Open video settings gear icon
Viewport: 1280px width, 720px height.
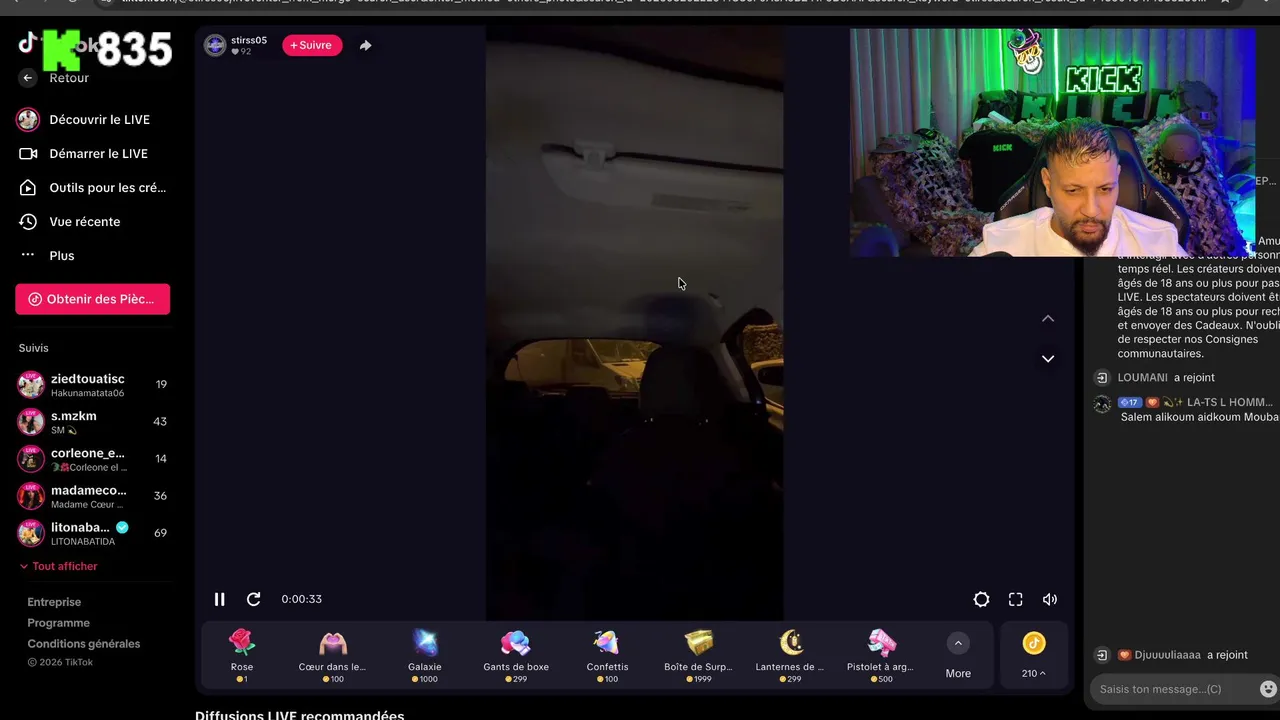tap(982, 599)
